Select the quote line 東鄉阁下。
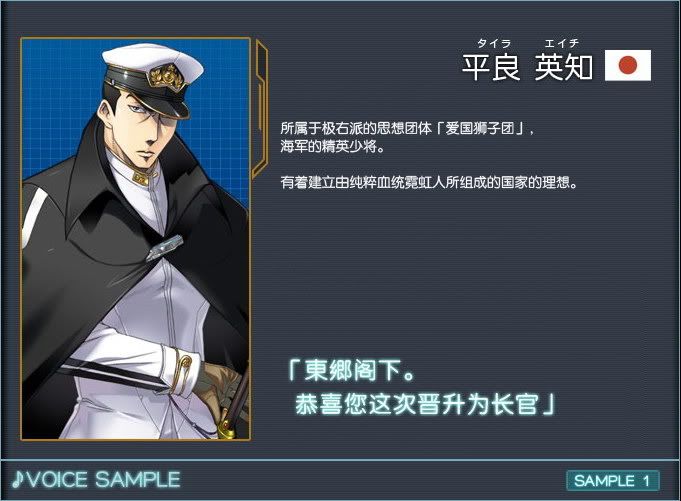681x501 pixels. tap(351, 370)
